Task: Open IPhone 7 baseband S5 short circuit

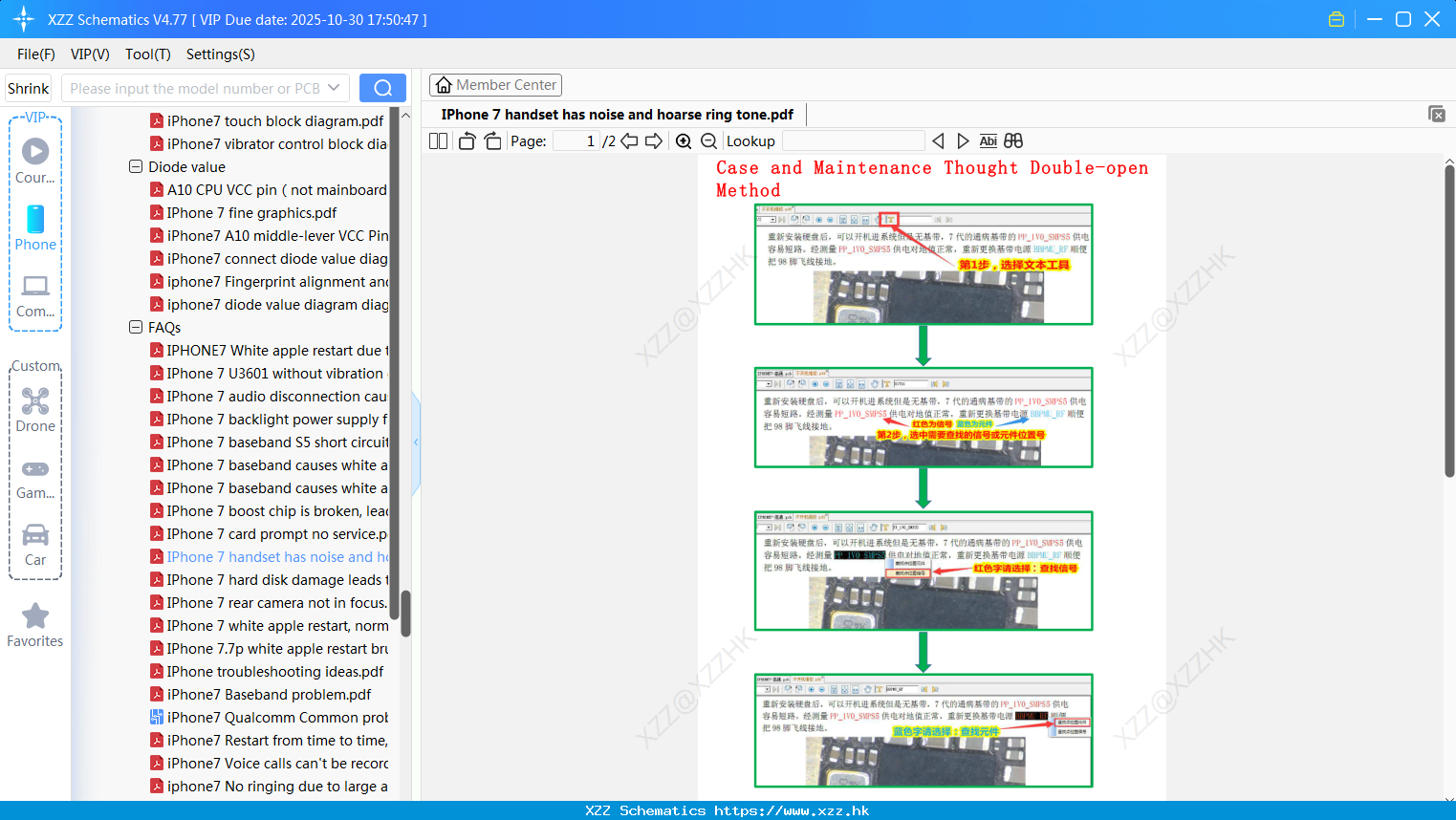Action: (269, 442)
